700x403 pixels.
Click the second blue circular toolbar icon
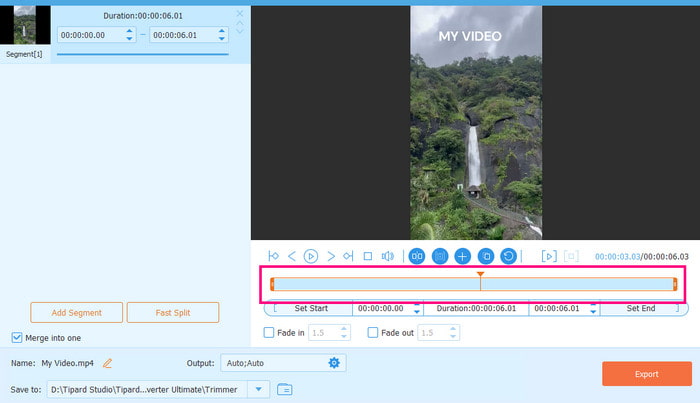coord(440,256)
